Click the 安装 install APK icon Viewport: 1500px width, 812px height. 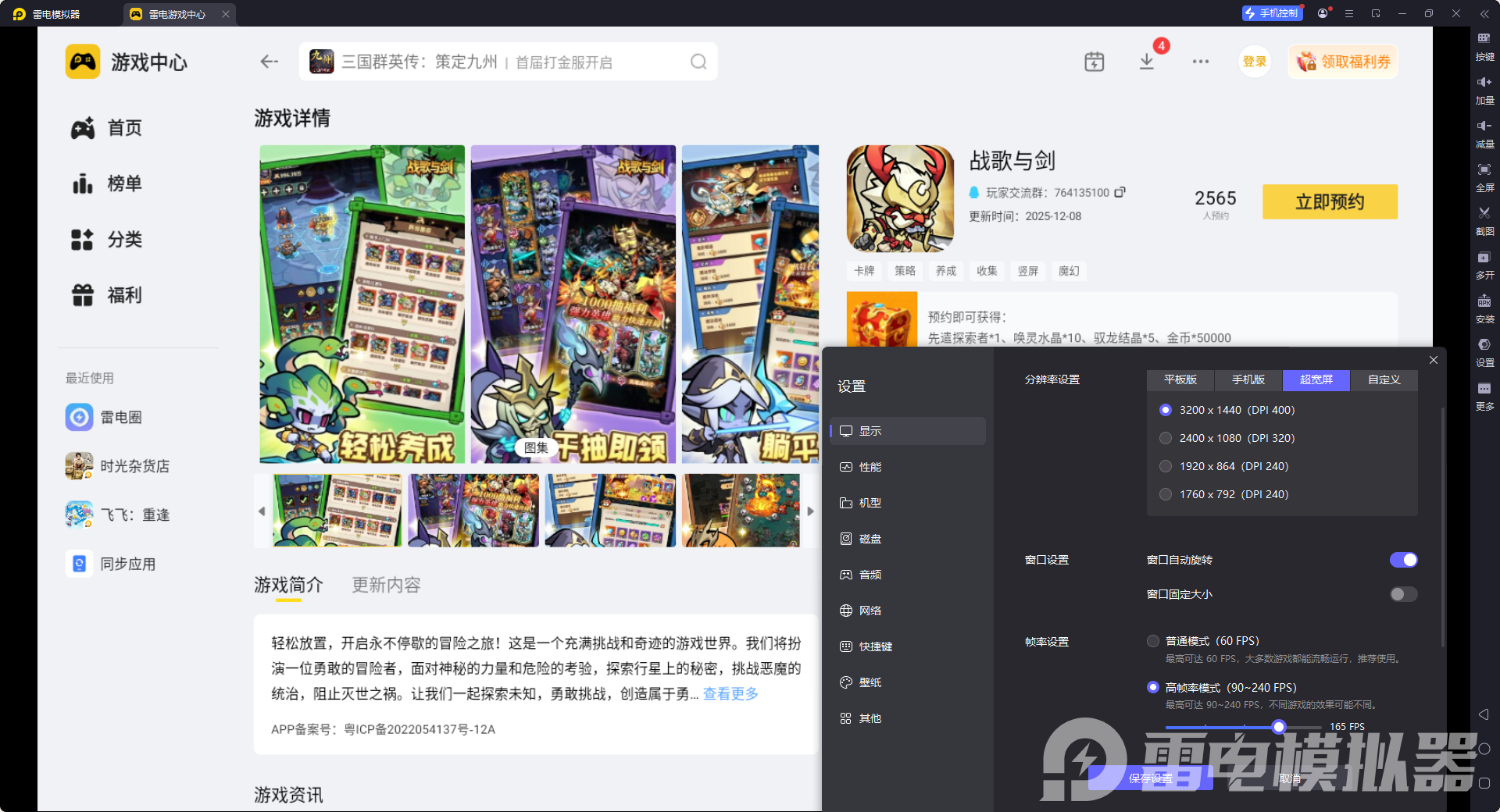[x=1484, y=308]
